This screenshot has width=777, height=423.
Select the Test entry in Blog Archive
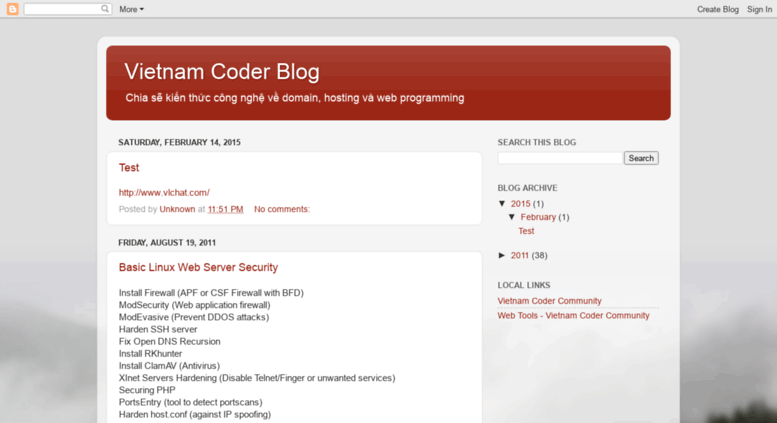[526, 231]
